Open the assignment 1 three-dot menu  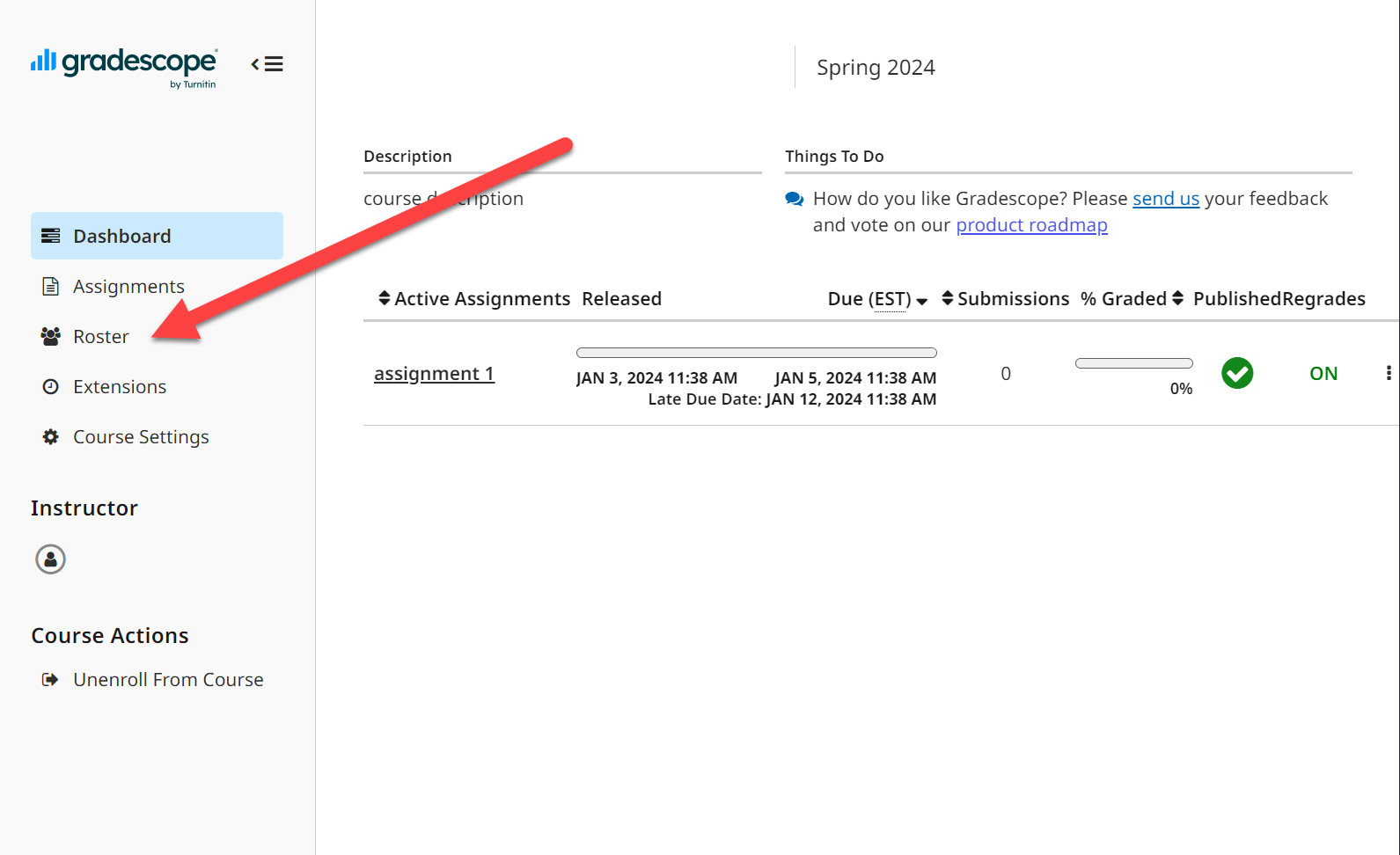[1389, 373]
